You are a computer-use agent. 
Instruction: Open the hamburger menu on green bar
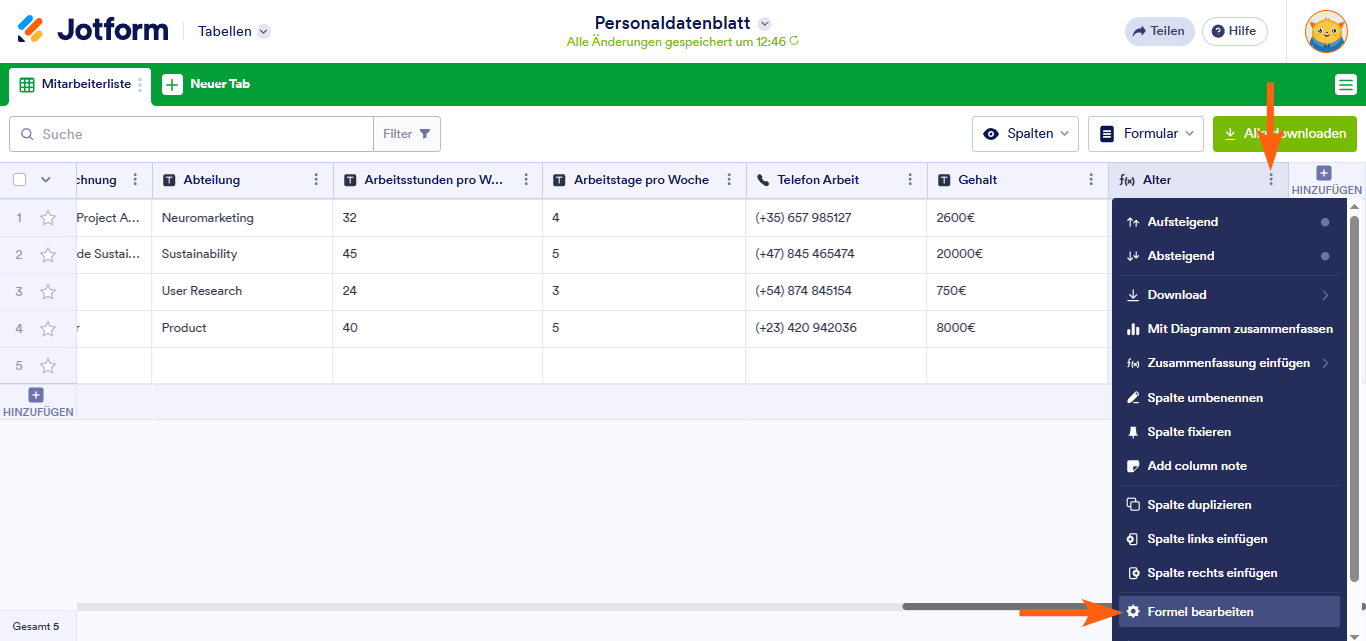(1346, 85)
